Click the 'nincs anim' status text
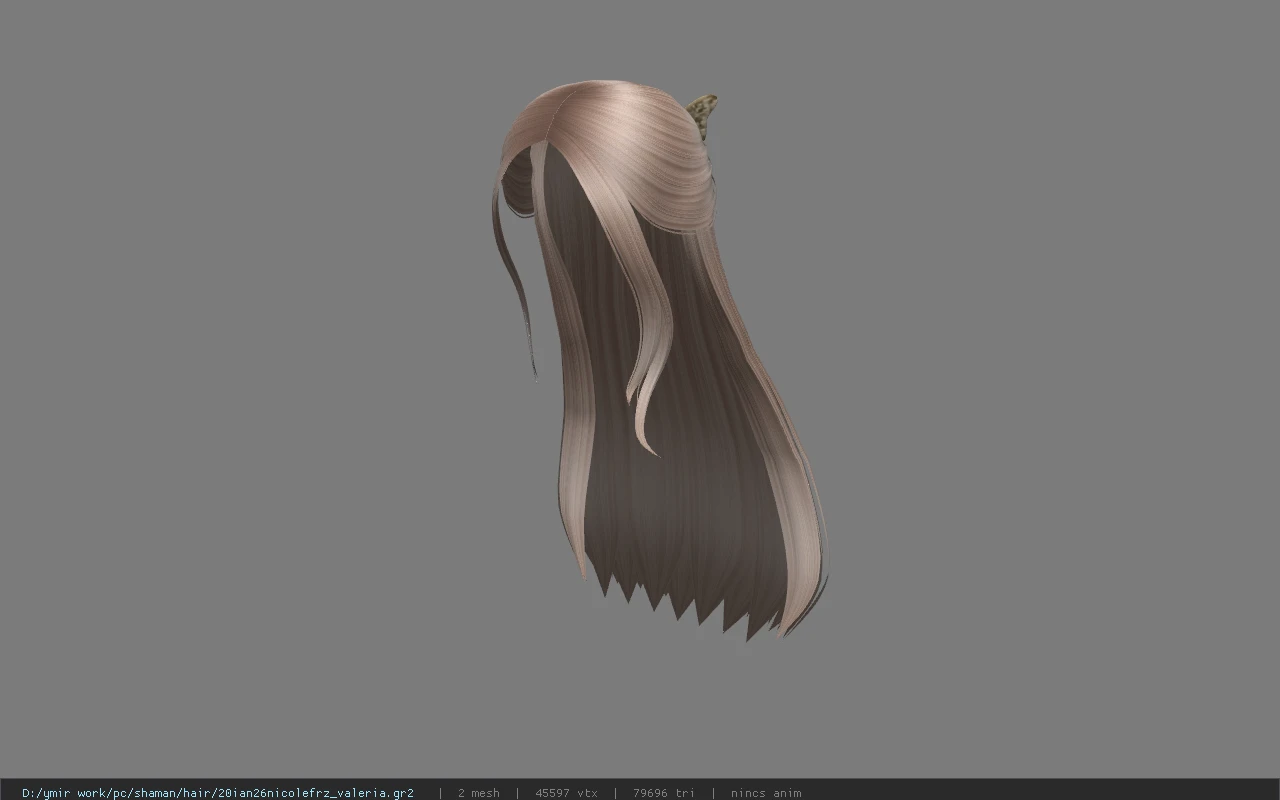Image resolution: width=1280 pixels, height=800 pixels. 765,793
